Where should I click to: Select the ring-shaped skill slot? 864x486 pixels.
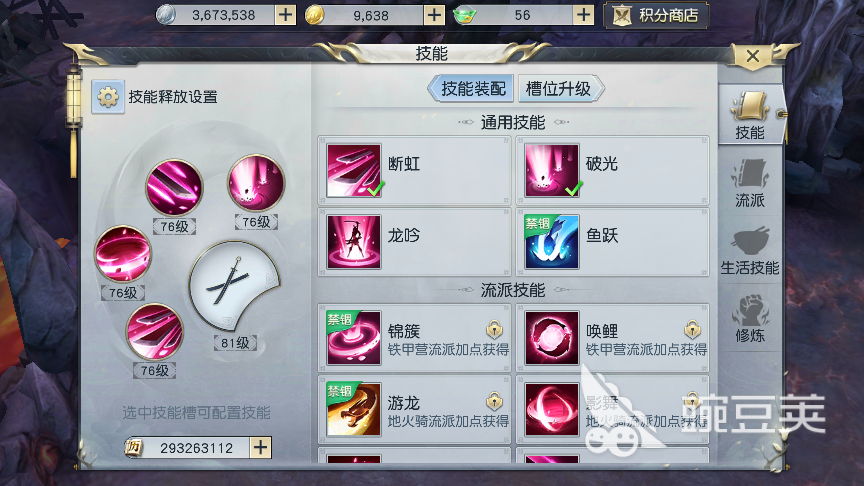point(123,254)
